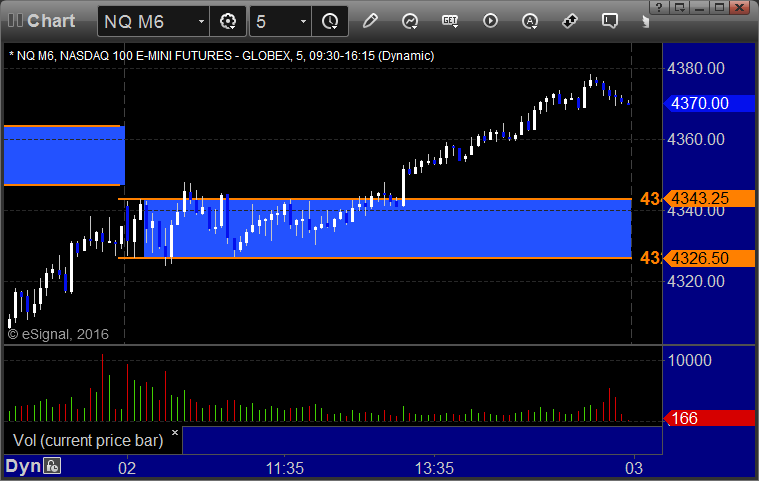Toggle the Dyn lock icon

52,466
